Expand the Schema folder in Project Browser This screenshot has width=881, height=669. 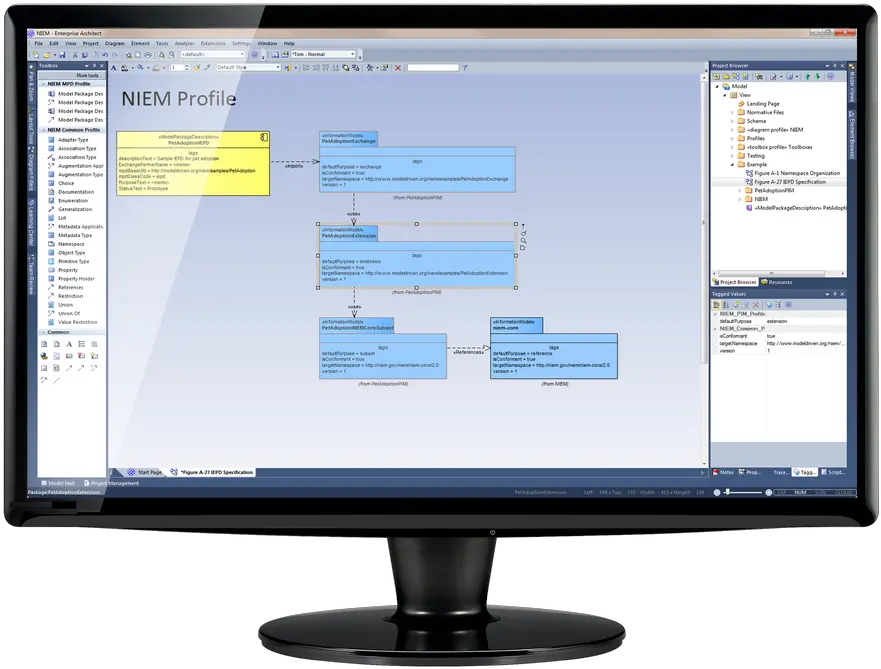(732, 121)
